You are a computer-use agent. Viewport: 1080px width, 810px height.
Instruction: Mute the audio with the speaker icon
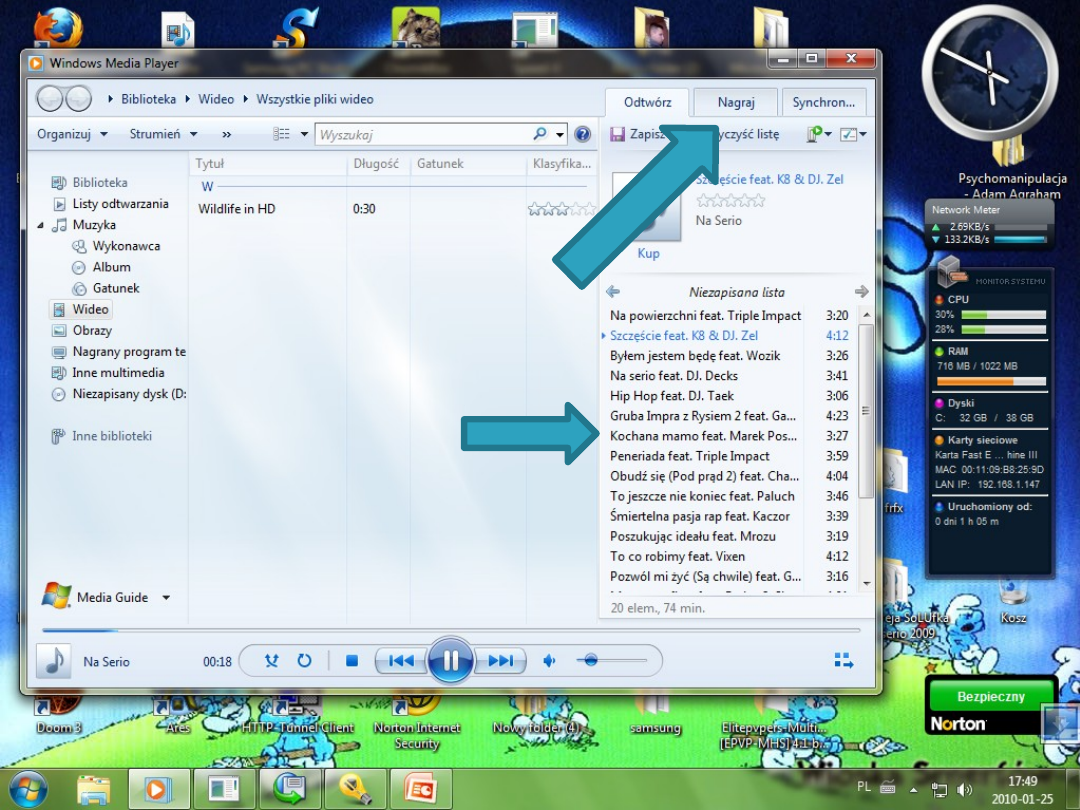[x=548, y=660]
